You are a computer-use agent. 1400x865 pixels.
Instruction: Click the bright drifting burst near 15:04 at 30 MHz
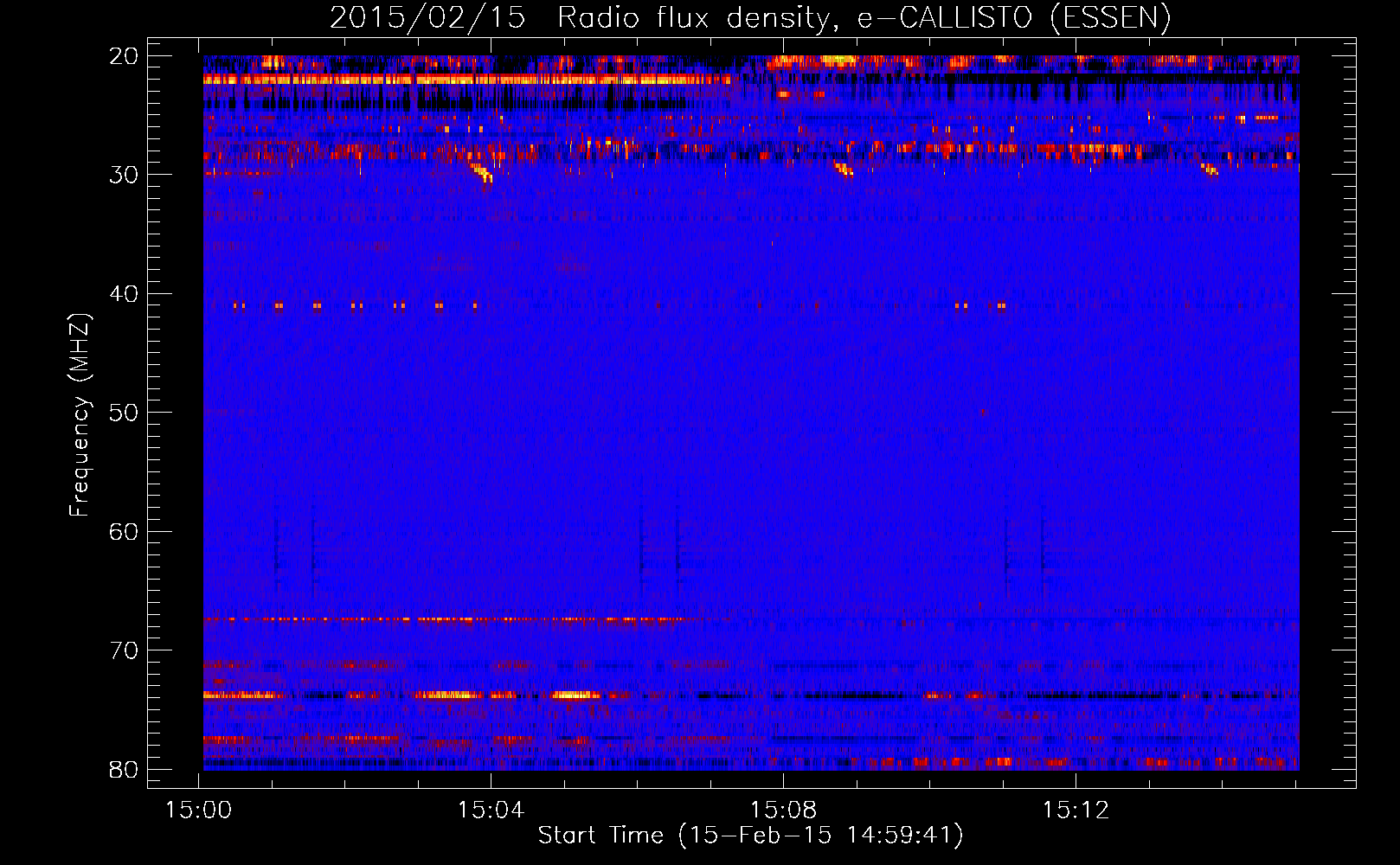[481, 171]
